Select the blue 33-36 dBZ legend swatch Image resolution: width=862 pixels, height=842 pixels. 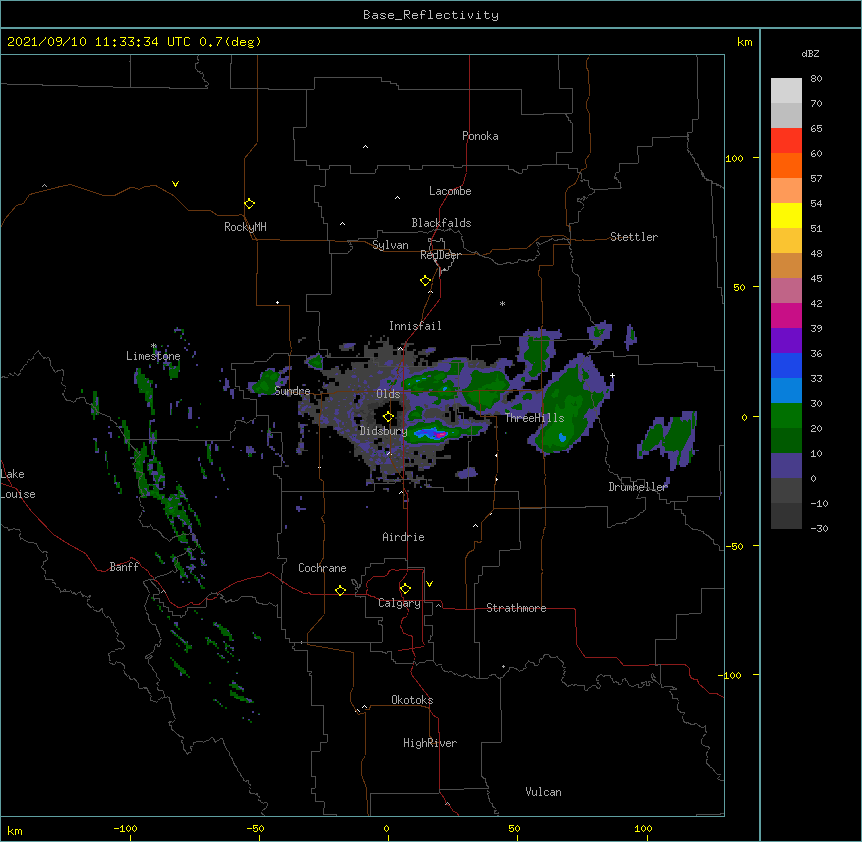[786, 365]
